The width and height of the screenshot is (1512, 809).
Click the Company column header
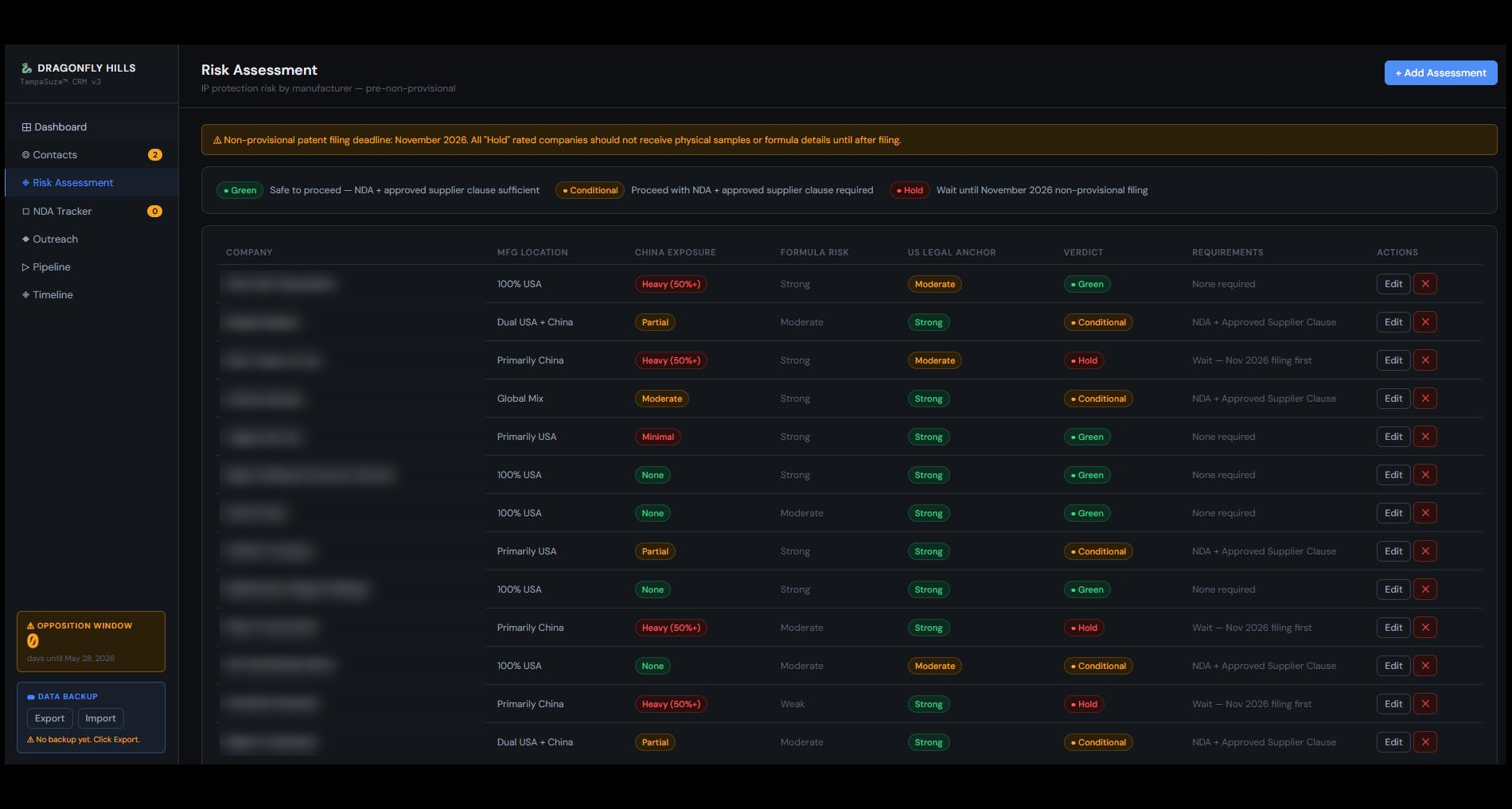(249, 252)
